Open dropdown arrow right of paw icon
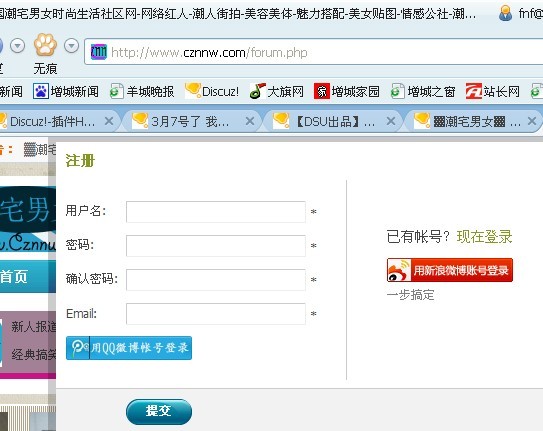Viewport: 543px width, 431px height. tap(71, 46)
